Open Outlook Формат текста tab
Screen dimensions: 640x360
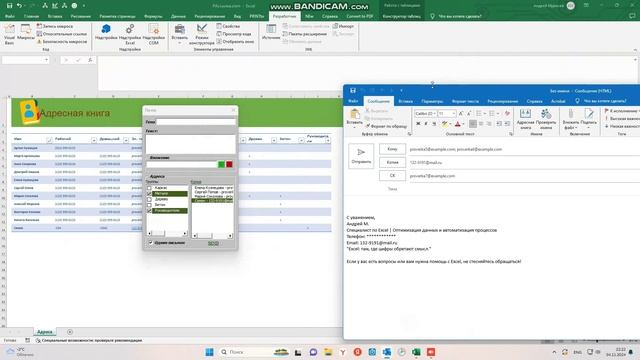tap(465, 101)
